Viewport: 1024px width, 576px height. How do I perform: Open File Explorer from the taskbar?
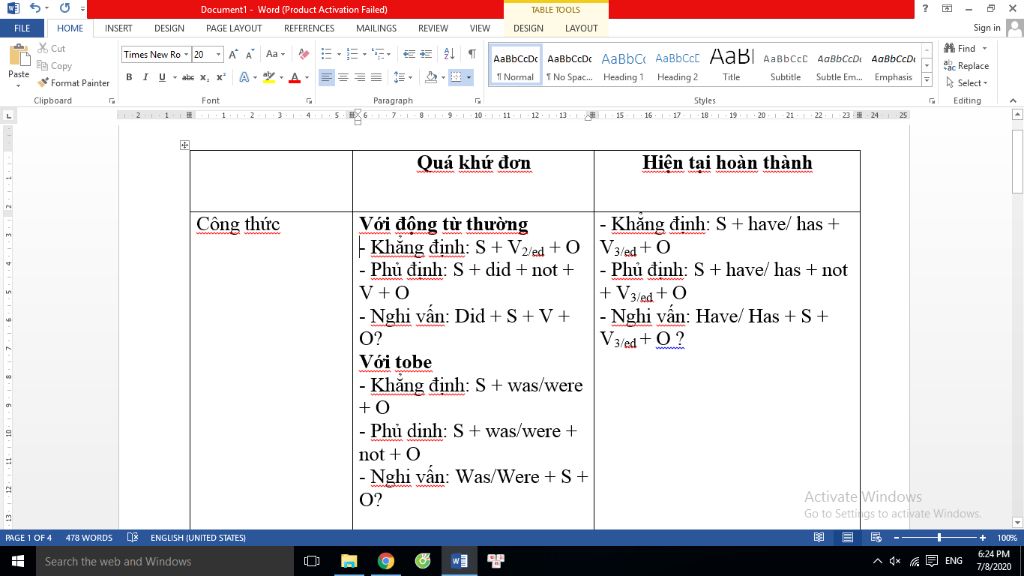click(x=349, y=561)
